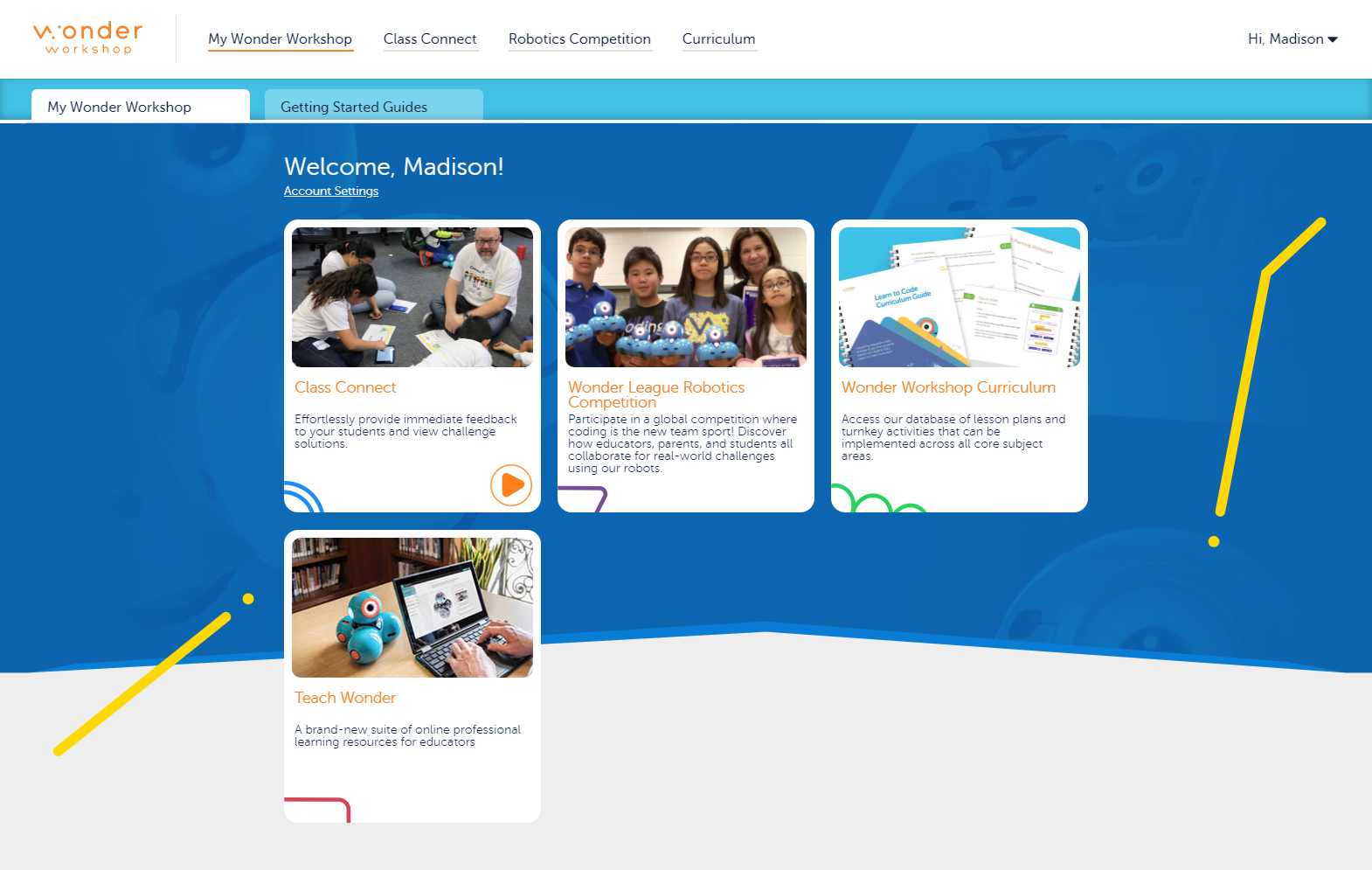Open the Teach Wonder card title

point(345,698)
